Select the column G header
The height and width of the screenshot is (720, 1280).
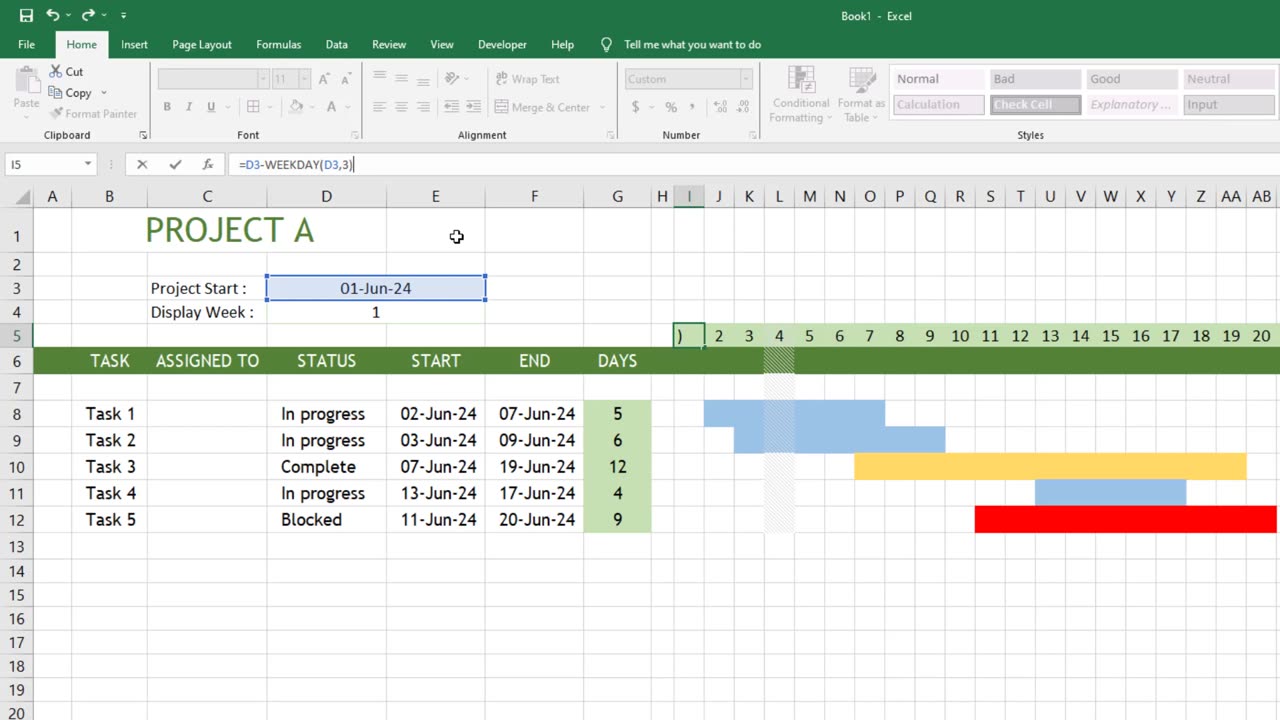coord(617,197)
